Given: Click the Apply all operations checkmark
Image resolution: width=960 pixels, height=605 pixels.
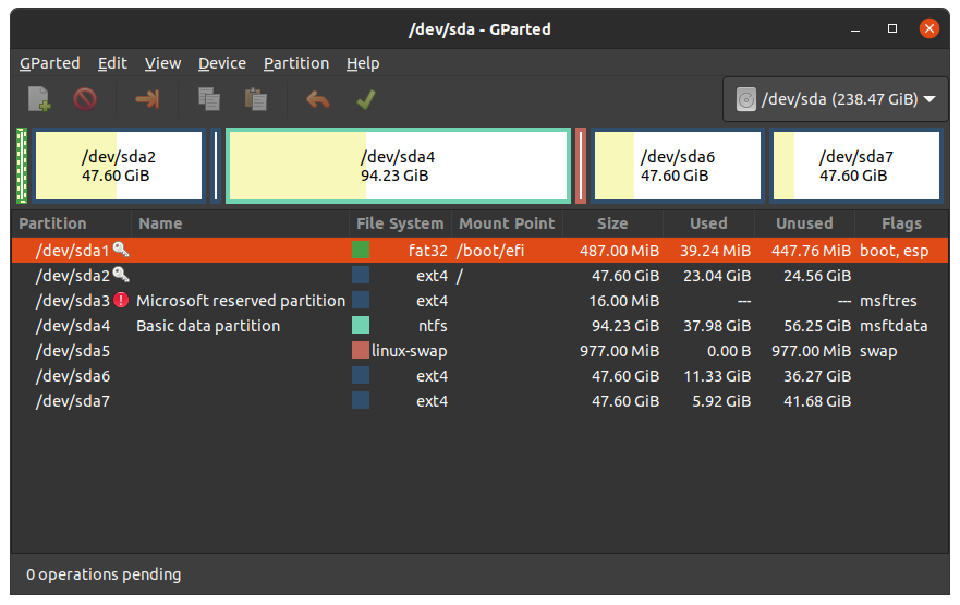Looking at the screenshot, I should click(x=365, y=99).
